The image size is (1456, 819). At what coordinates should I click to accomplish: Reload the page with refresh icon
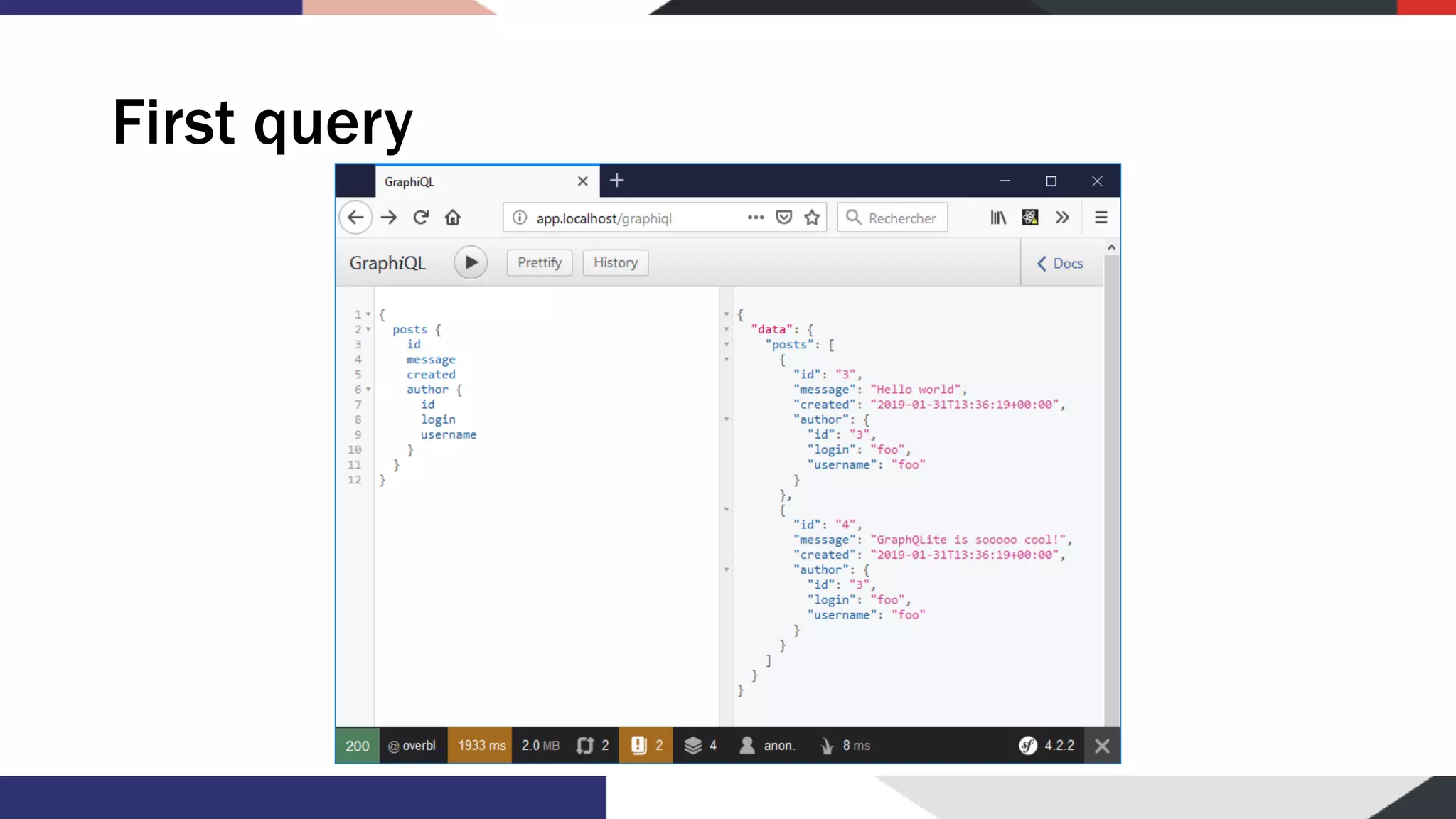[x=421, y=218]
